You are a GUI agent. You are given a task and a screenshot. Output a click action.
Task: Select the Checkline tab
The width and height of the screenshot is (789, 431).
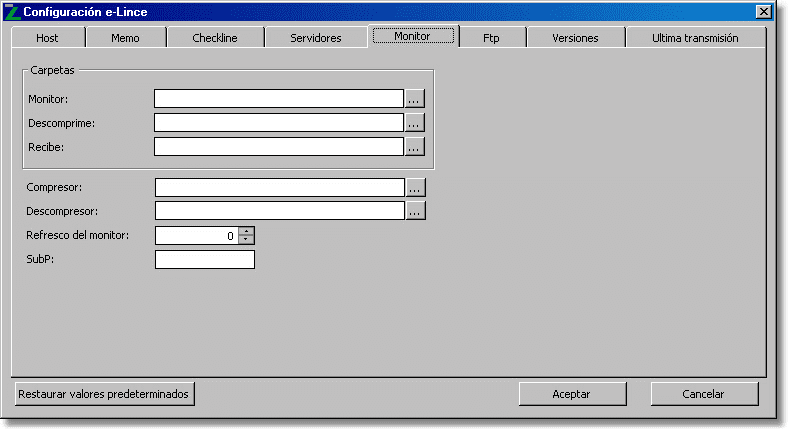pyautogui.click(x=215, y=38)
